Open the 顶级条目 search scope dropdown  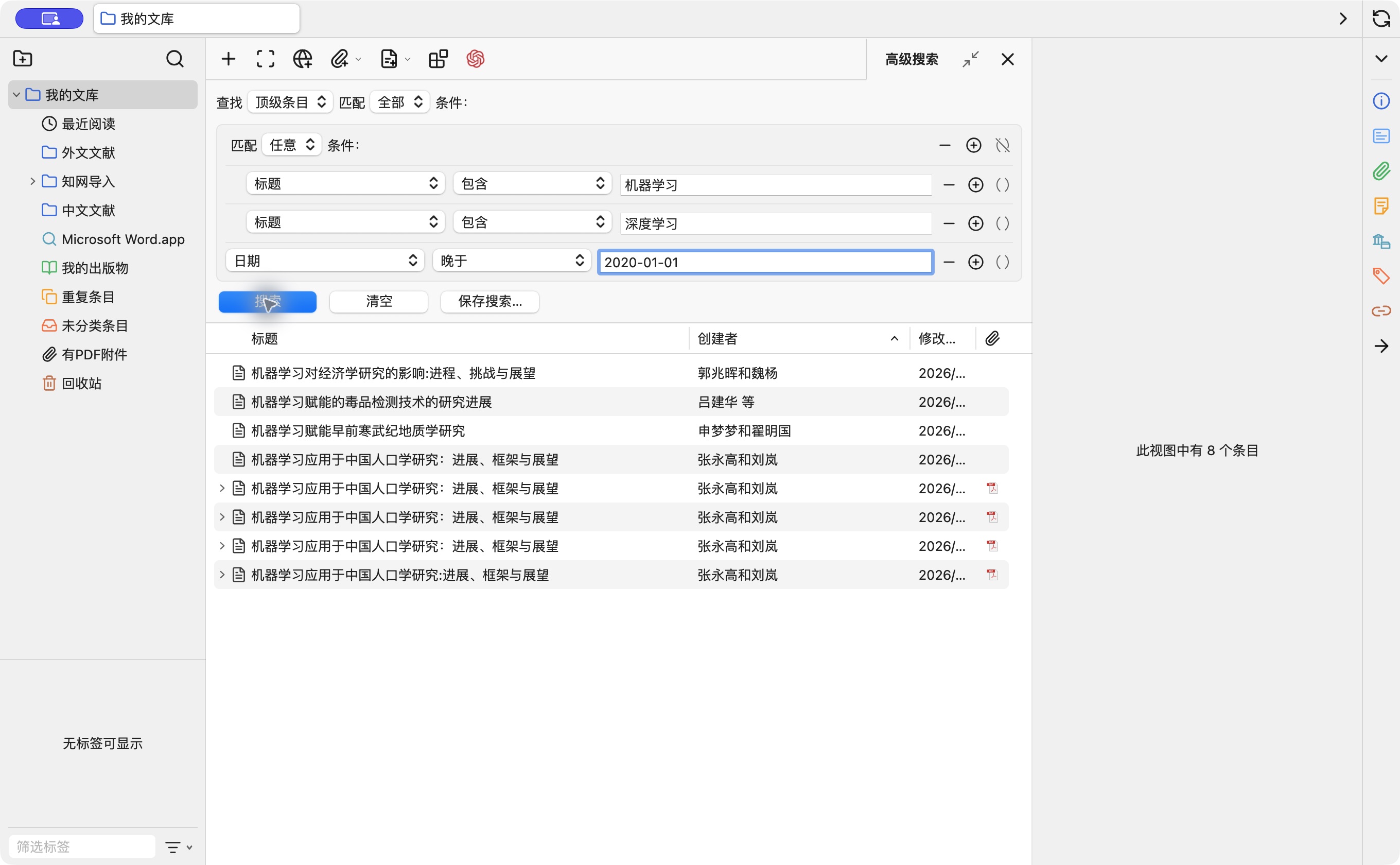point(290,102)
